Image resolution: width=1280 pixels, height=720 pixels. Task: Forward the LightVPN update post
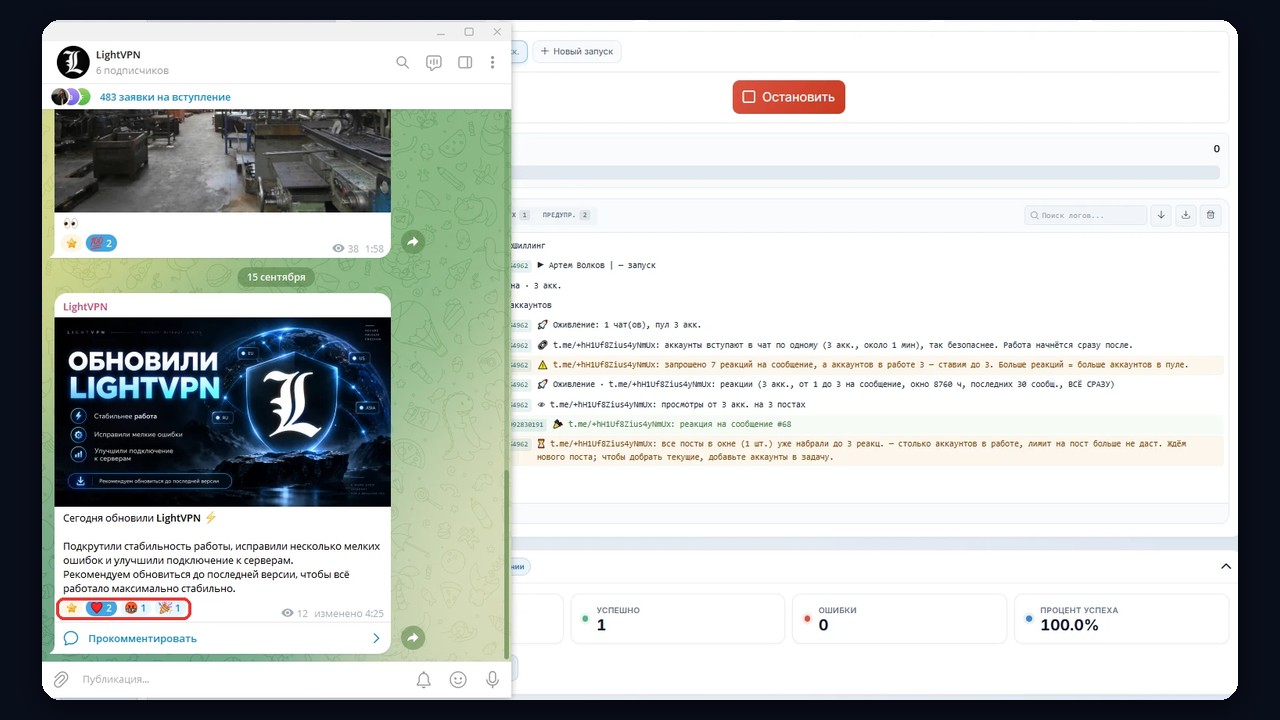pos(413,637)
